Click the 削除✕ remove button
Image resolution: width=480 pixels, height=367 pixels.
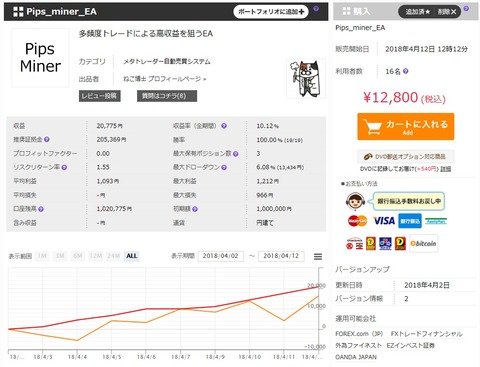click(447, 12)
